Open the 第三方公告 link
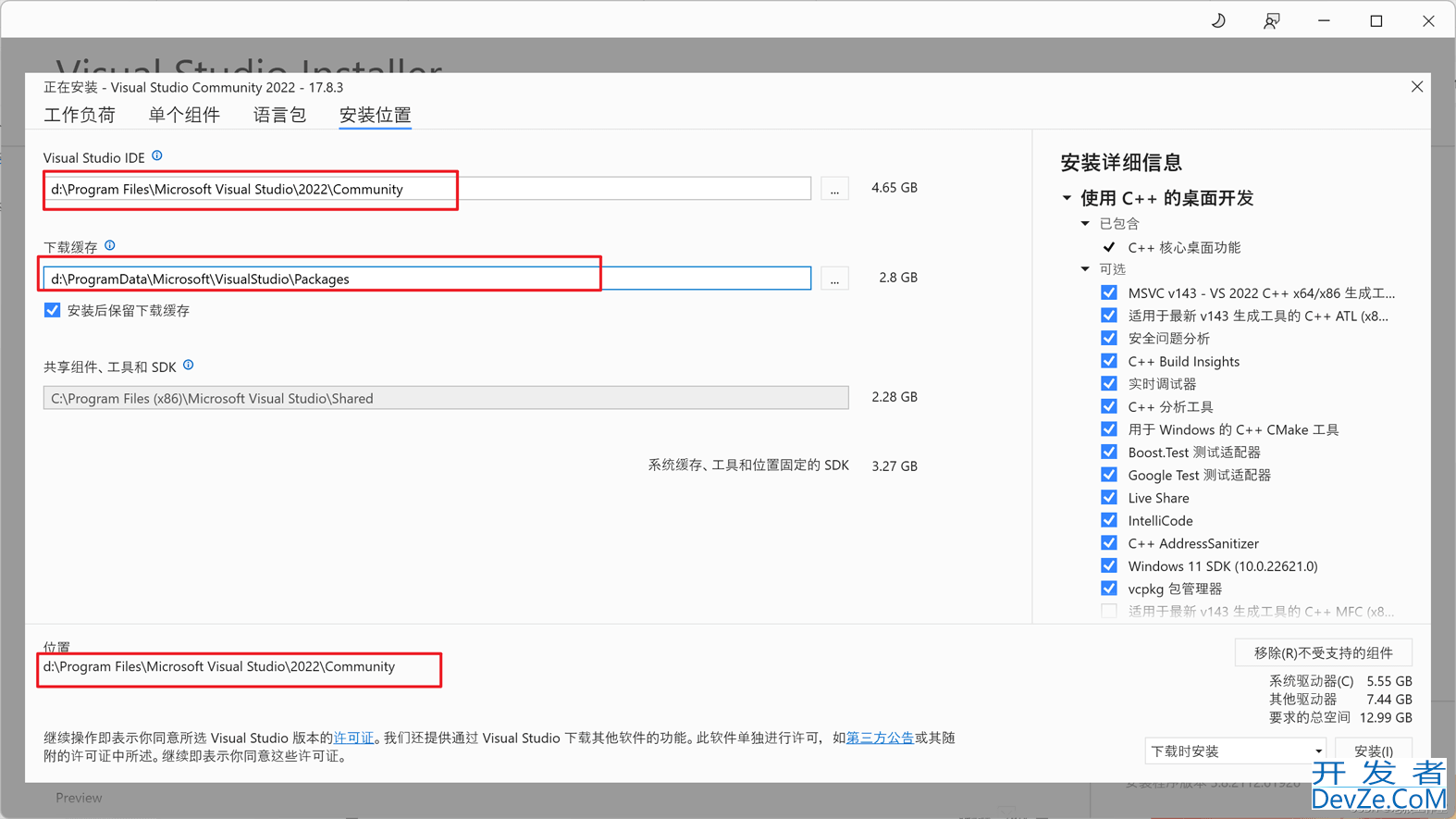Viewport: 1456px width, 819px height. click(880, 738)
